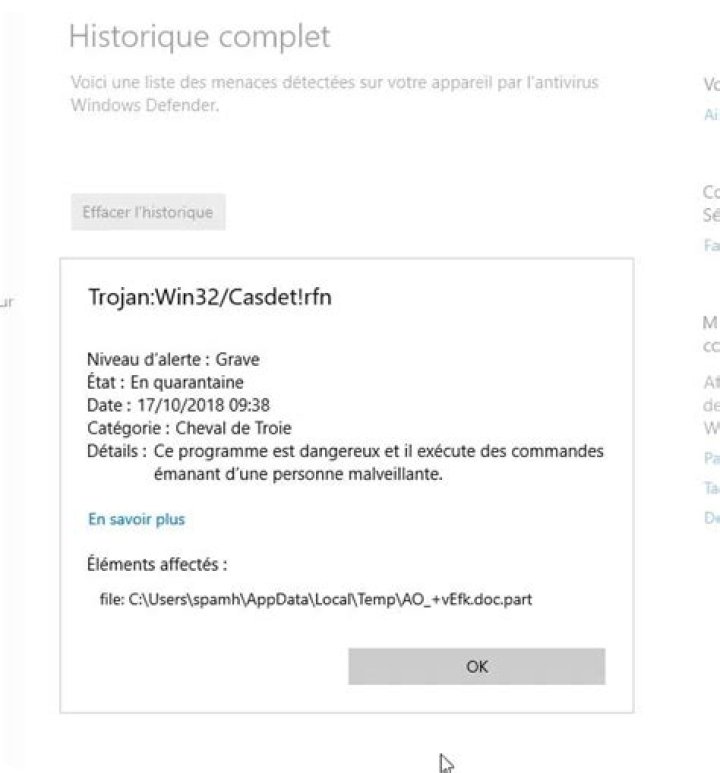The width and height of the screenshot is (720, 773).
Task: Open the truncated 'De' link in sidebar
Action: coord(710,518)
